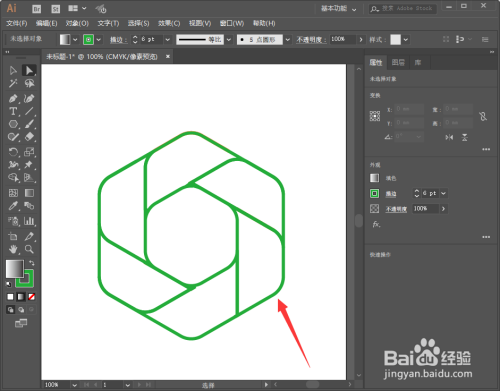Open stroke weight dropdown in control bar
The height and width of the screenshot is (391, 500).
tap(168, 40)
